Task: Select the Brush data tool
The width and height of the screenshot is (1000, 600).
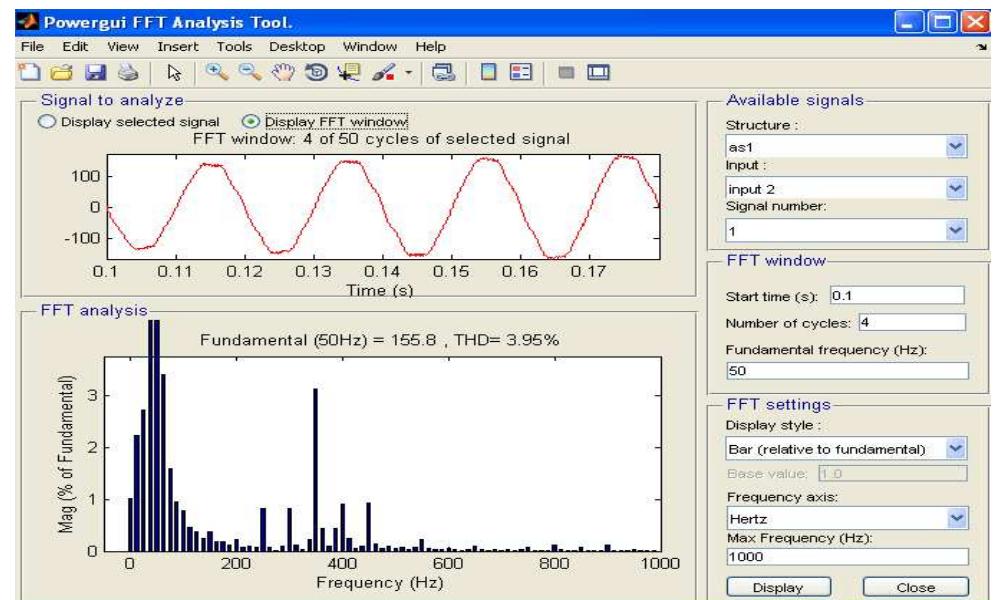Action: (x=383, y=72)
